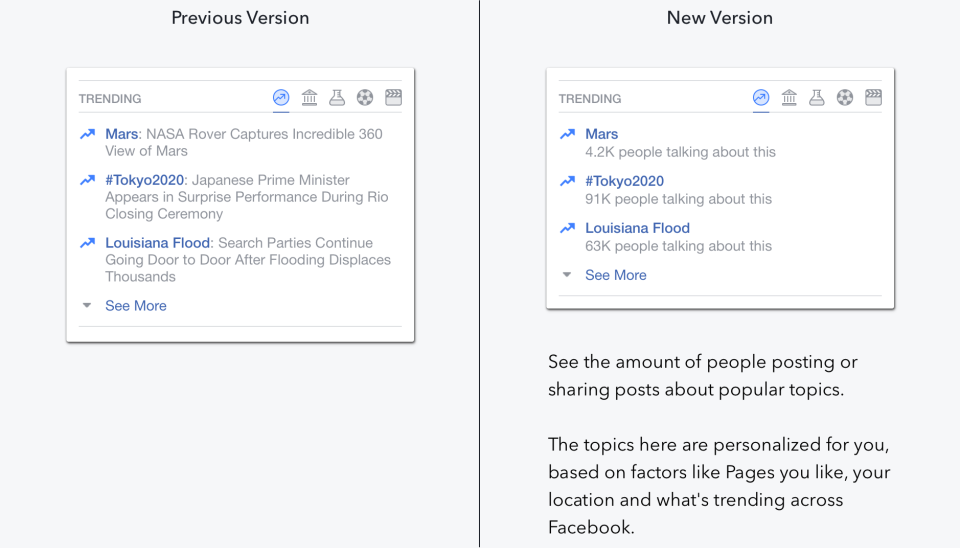
Task: Select Top Trends icon in New Version panel
Action: pyautogui.click(x=761, y=97)
